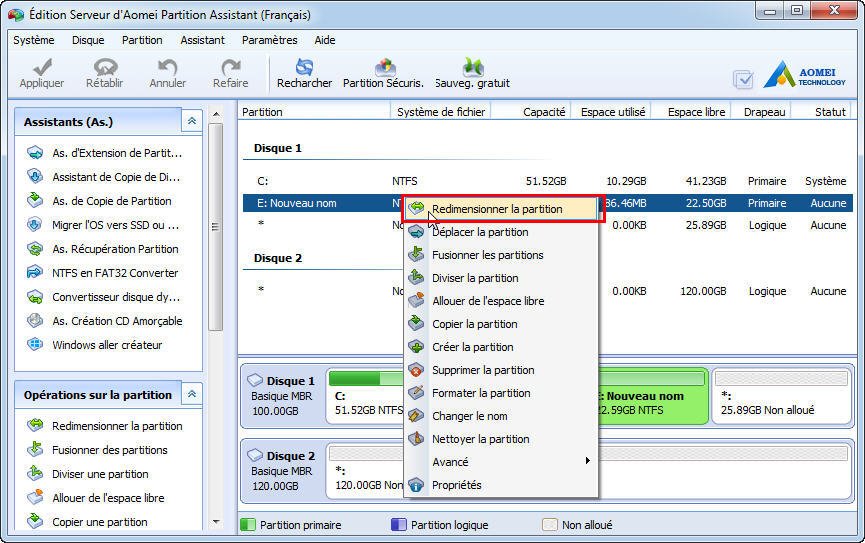Image resolution: width=865 pixels, height=543 pixels.
Task: Click the Non alloué legend swatch
Action: click(x=550, y=525)
